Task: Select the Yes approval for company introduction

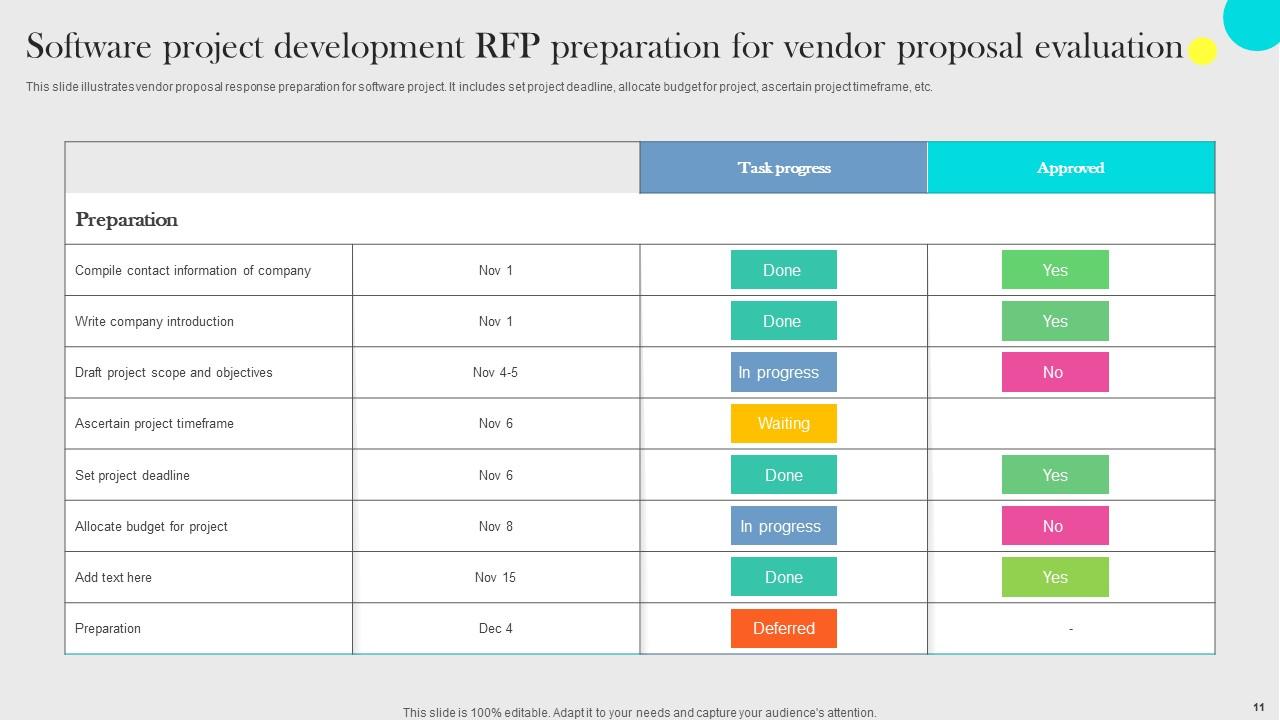Action: (x=1055, y=321)
